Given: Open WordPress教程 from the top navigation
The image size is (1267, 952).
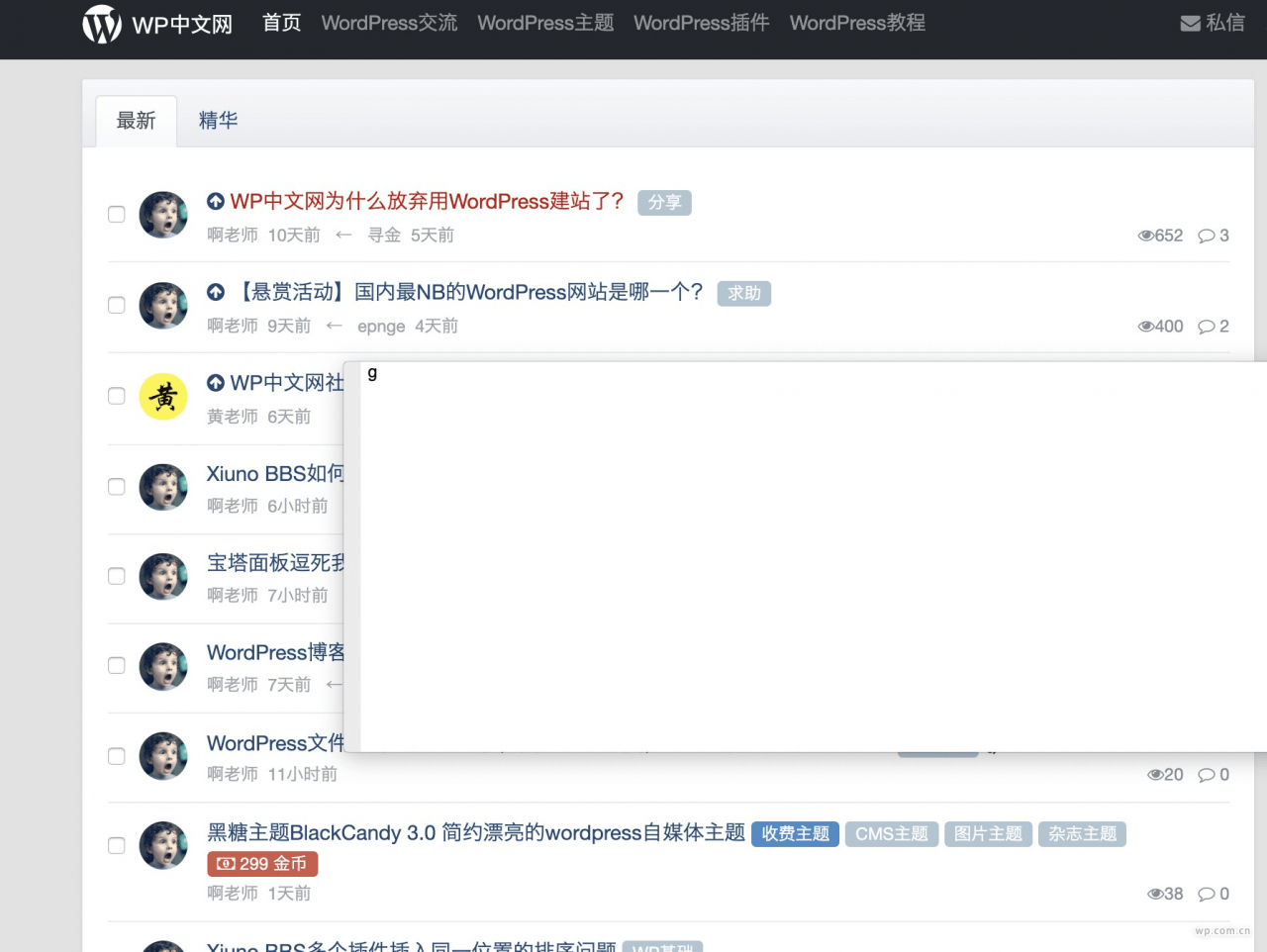Looking at the screenshot, I should click(x=857, y=23).
